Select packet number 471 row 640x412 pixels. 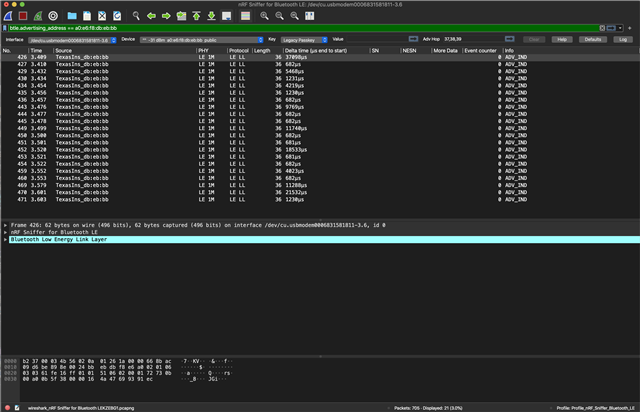[x=320, y=200]
